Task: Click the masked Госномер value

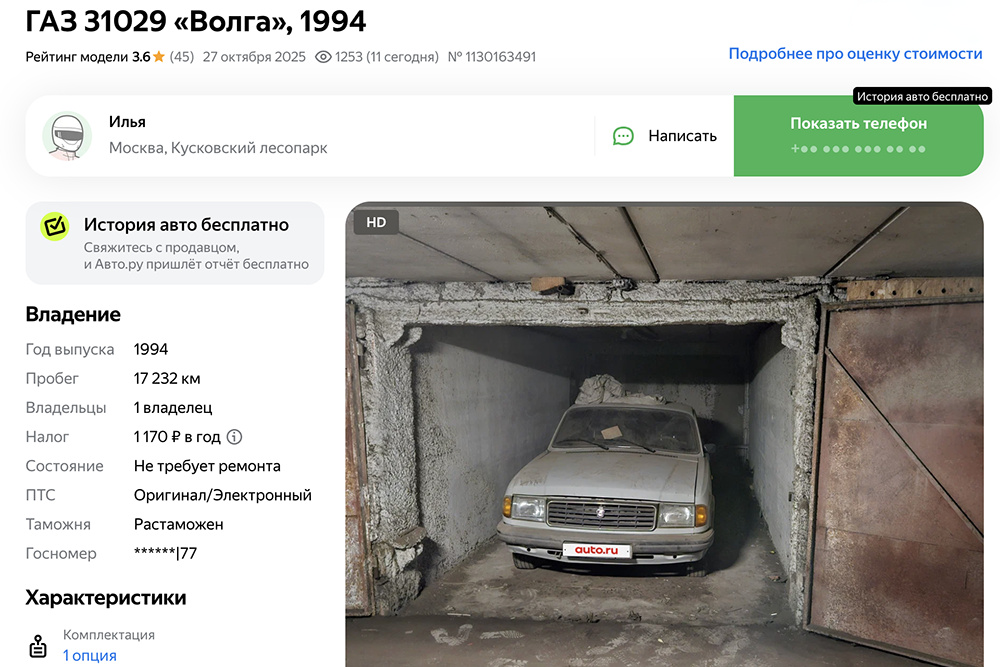Action: 165,553
